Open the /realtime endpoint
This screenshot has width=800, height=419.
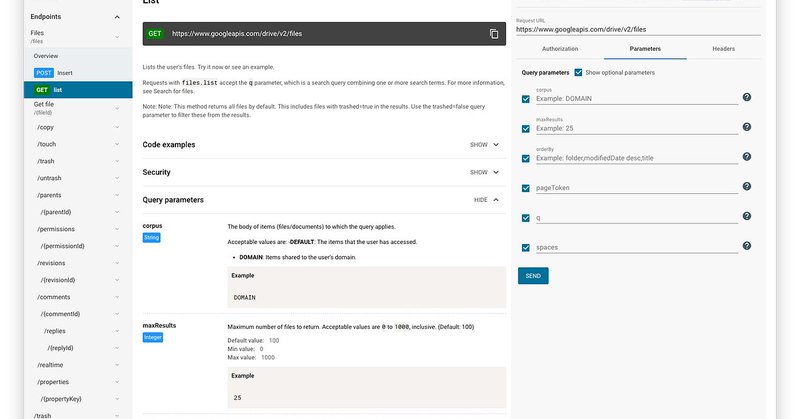click(x=50, y=365)
